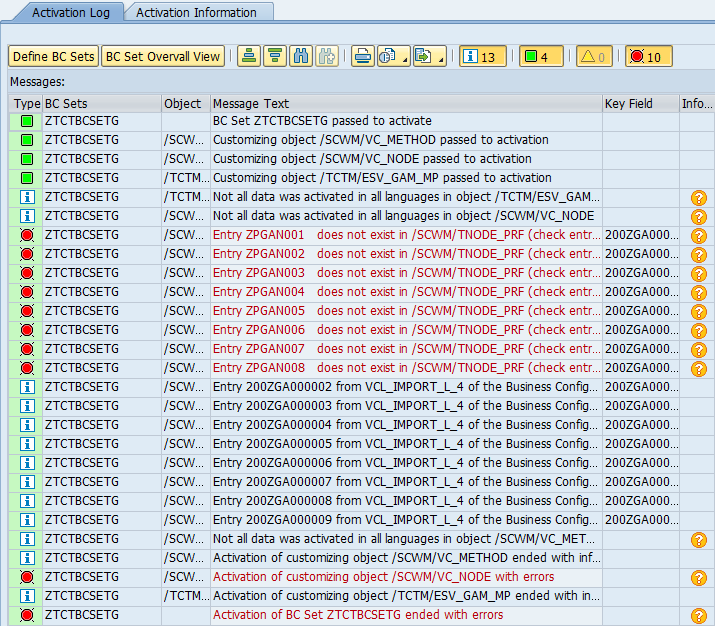715x626 pixels.
Task: Click the Message Text column header
Action: (x=405, y=103)
